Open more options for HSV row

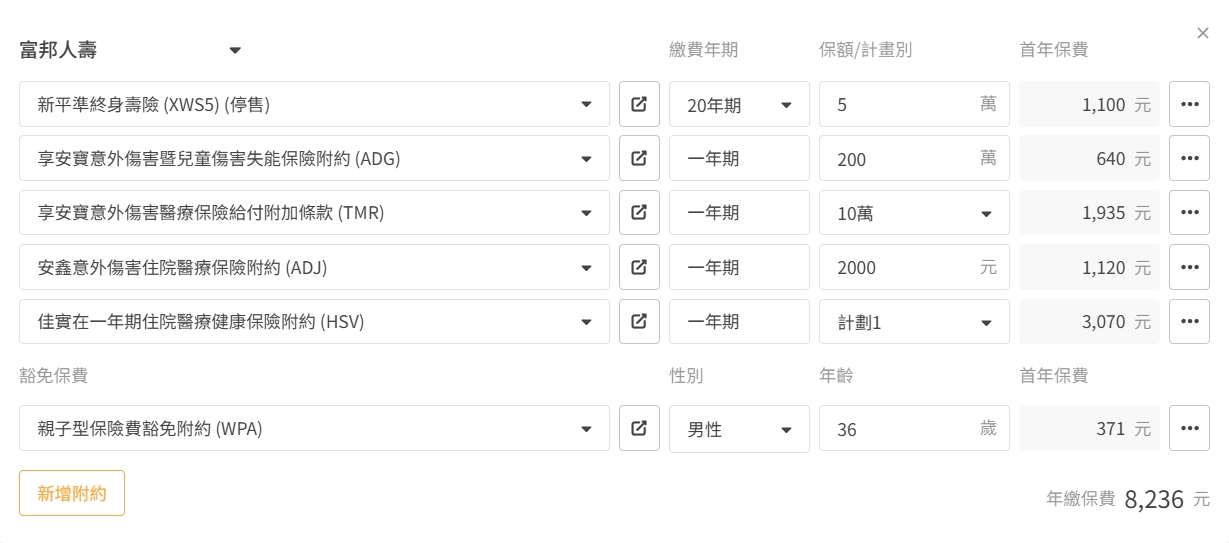click(1189, 322)
